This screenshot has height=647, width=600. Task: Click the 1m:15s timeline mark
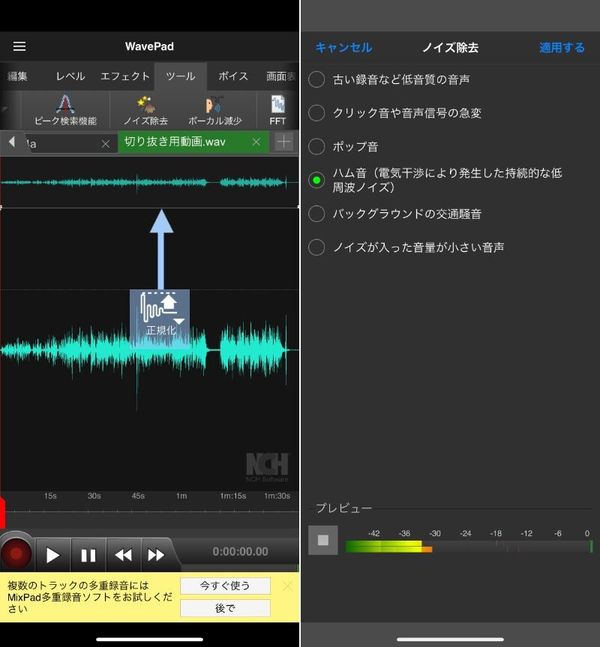[x=233, y=496]
